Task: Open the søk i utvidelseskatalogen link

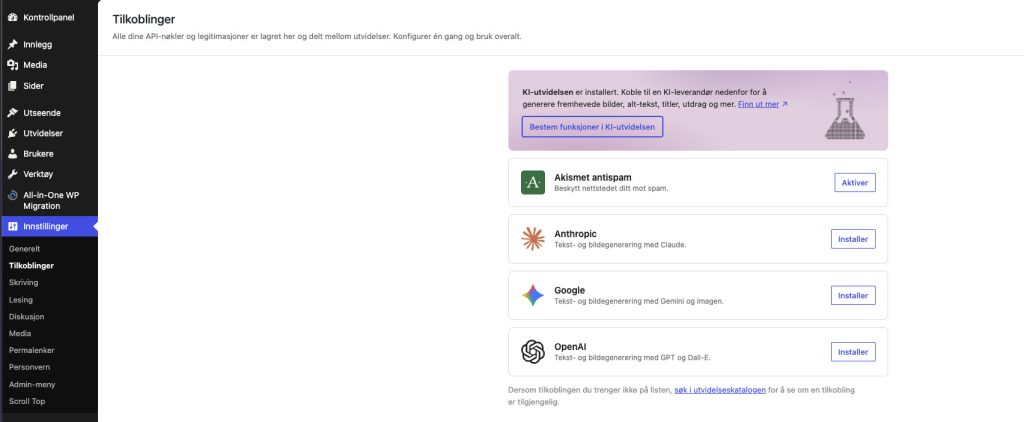Action: 720,390
